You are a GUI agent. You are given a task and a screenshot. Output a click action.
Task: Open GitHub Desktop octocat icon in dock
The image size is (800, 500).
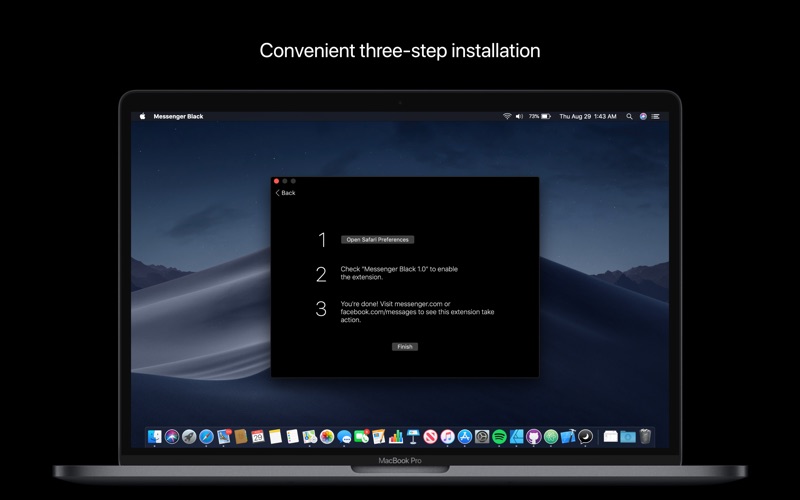pyautogui.click(x=534, y=437)
